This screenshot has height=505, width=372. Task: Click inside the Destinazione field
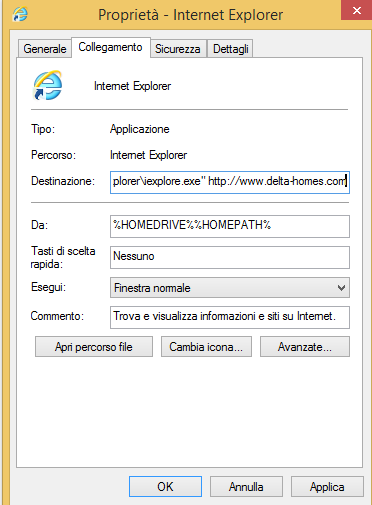[230, 182]
